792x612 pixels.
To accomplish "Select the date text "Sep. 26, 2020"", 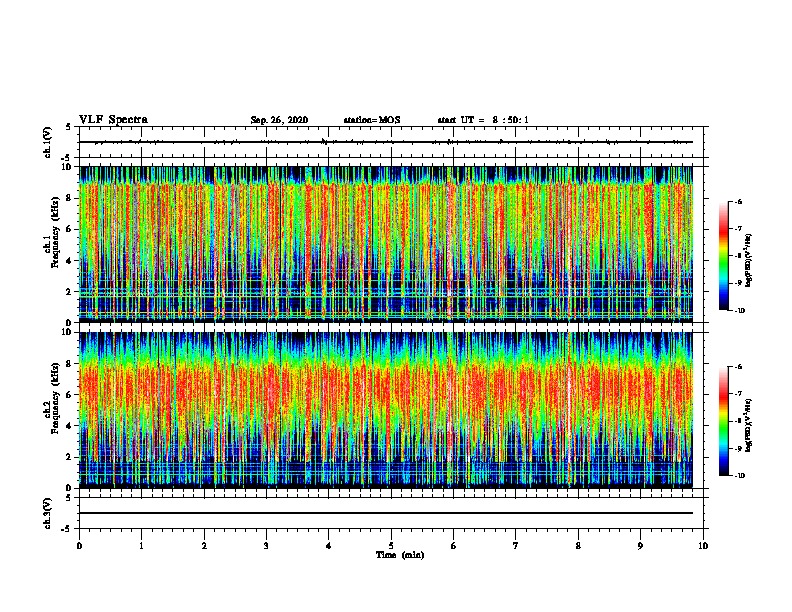I will pos(279,120).
